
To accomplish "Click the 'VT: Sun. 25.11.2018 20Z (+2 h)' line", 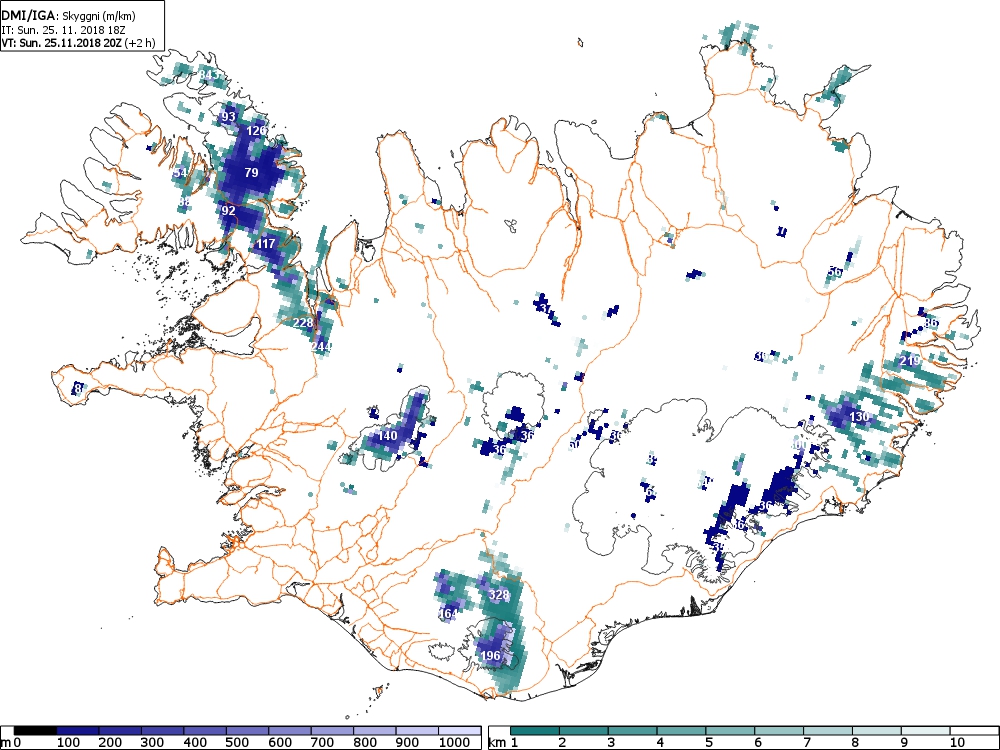I will pyautogui.click(x=78, y=43).
